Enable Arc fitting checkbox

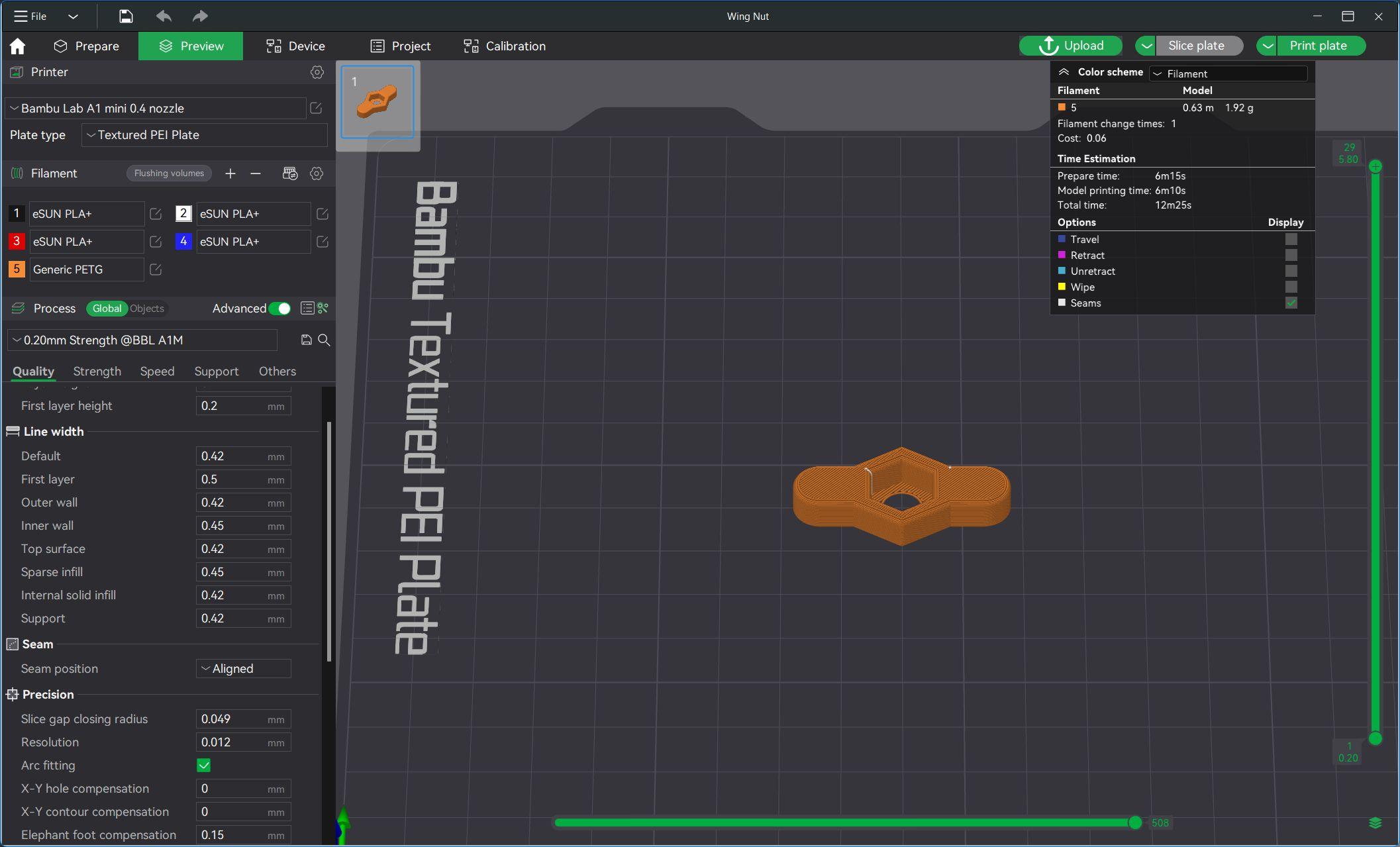(x=205, y=765)
